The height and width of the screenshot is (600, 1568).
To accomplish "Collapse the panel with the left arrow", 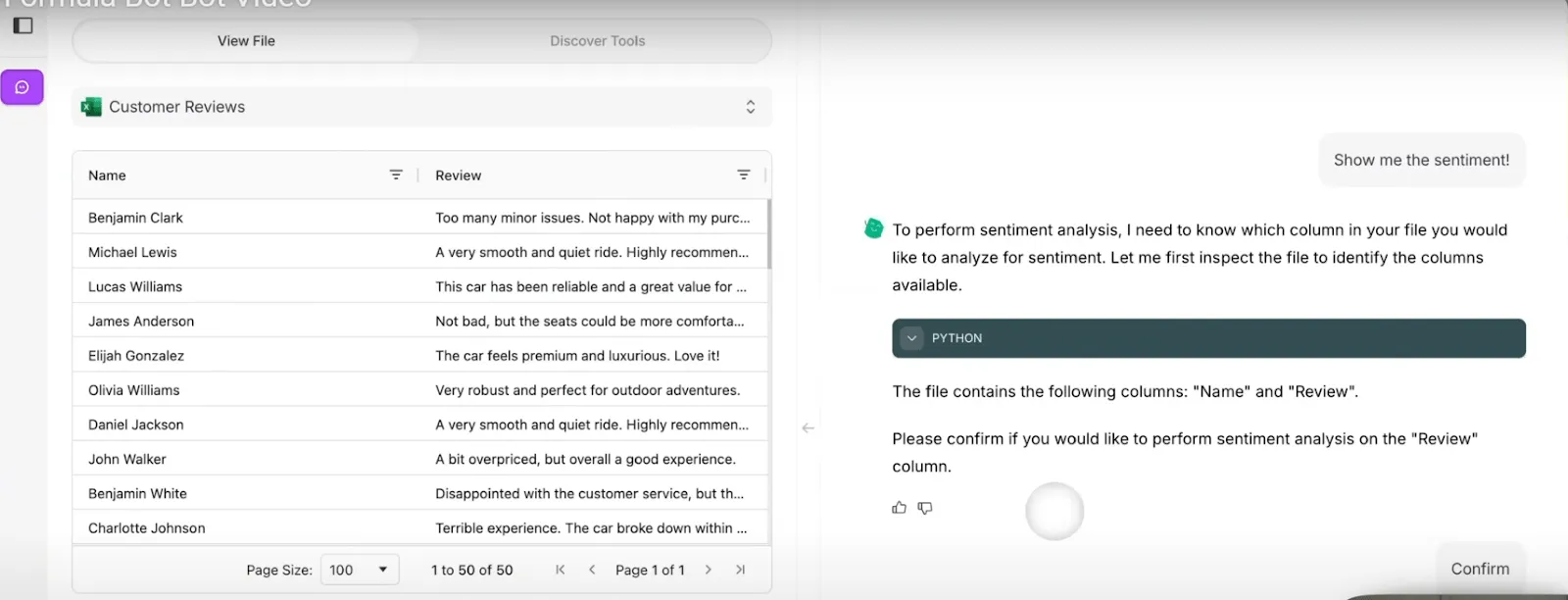I will [x=808, y=427].
